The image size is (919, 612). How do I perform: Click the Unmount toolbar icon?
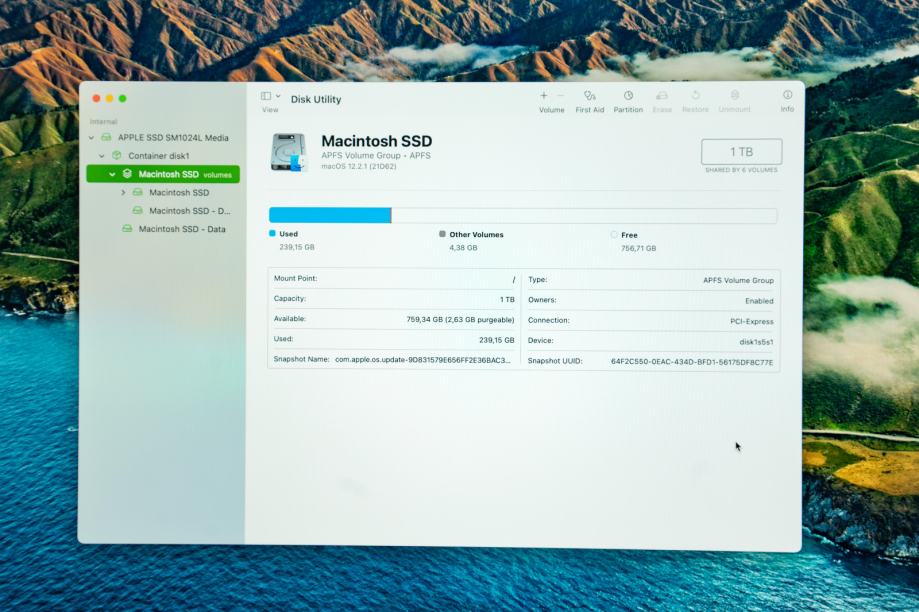tap(734, 95)
